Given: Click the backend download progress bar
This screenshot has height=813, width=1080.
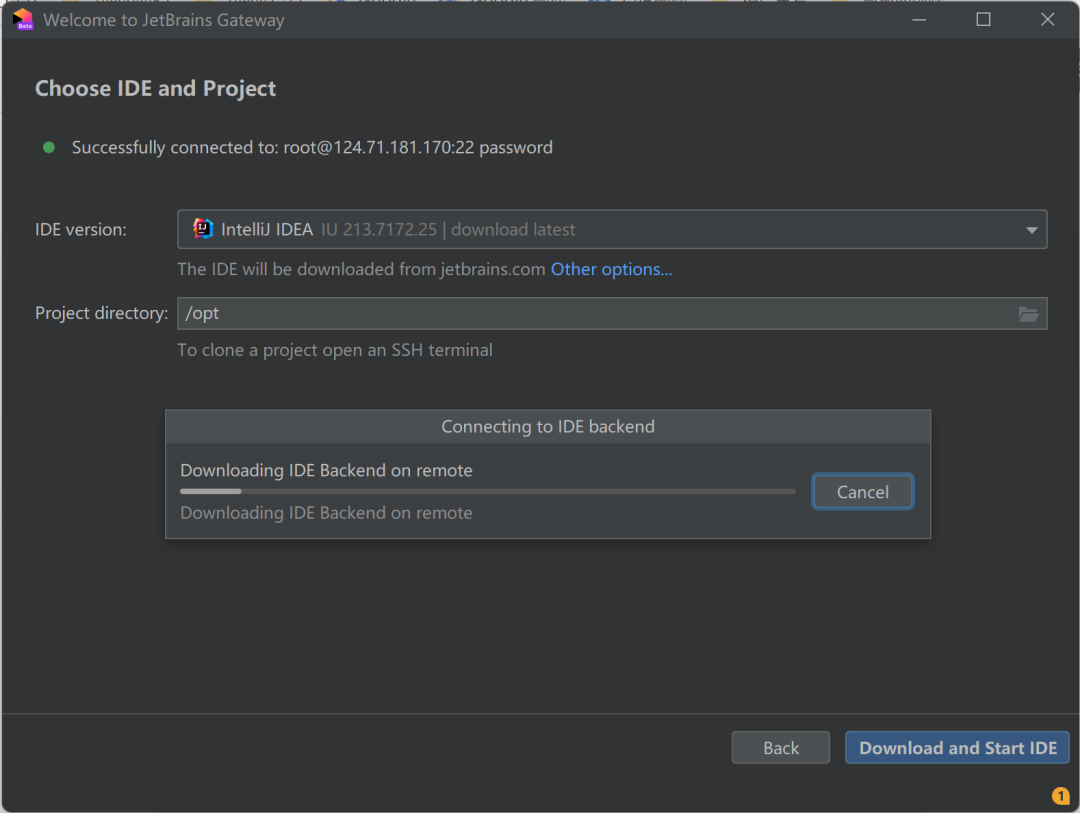Looking at the screenshot, I should pos(488,491).
